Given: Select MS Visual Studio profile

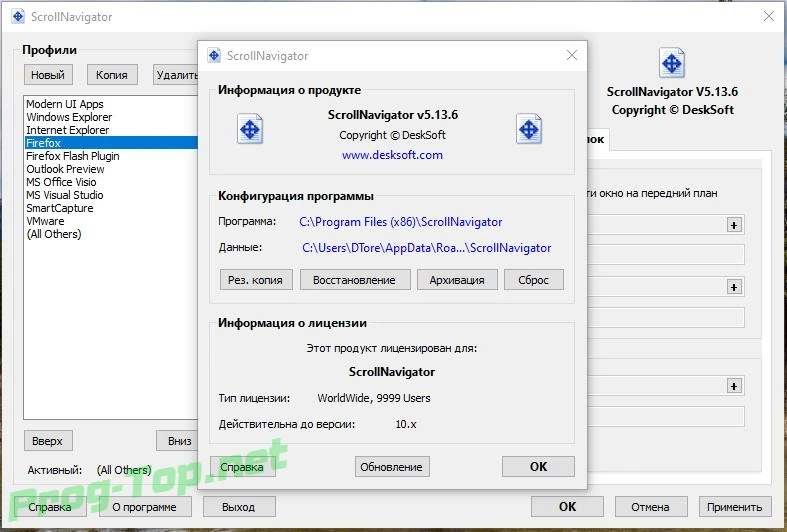Looking at the screenshot, I should click(x=111, y=195).
